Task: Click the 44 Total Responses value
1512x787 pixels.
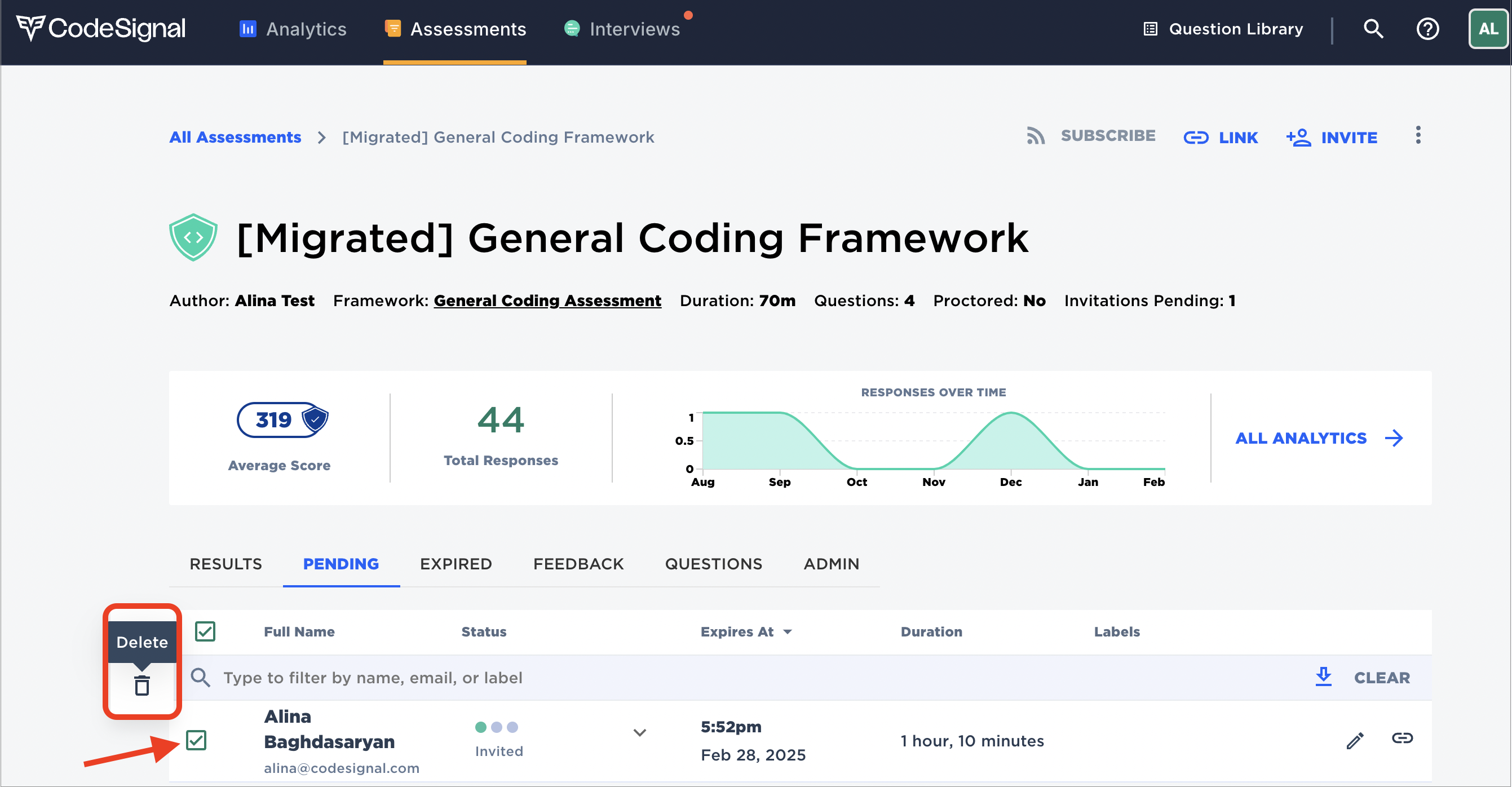Action: pyautogui.click(x=501, y=420)
